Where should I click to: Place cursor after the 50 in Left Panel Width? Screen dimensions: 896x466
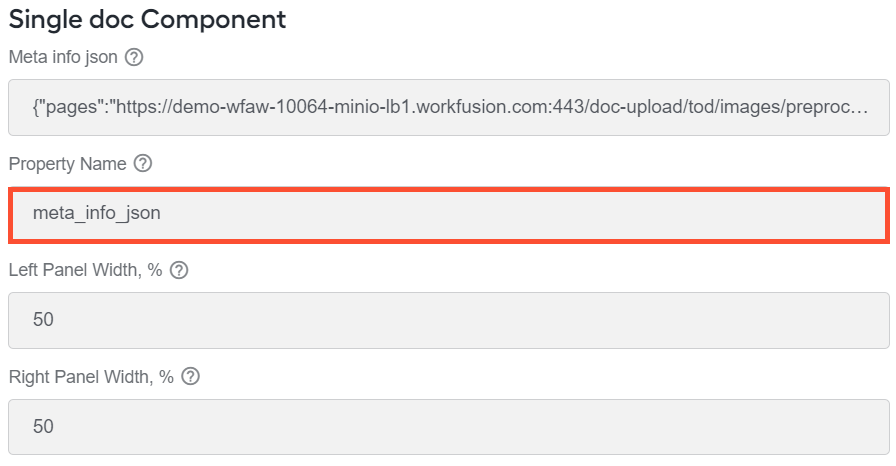tap(54, 319)
